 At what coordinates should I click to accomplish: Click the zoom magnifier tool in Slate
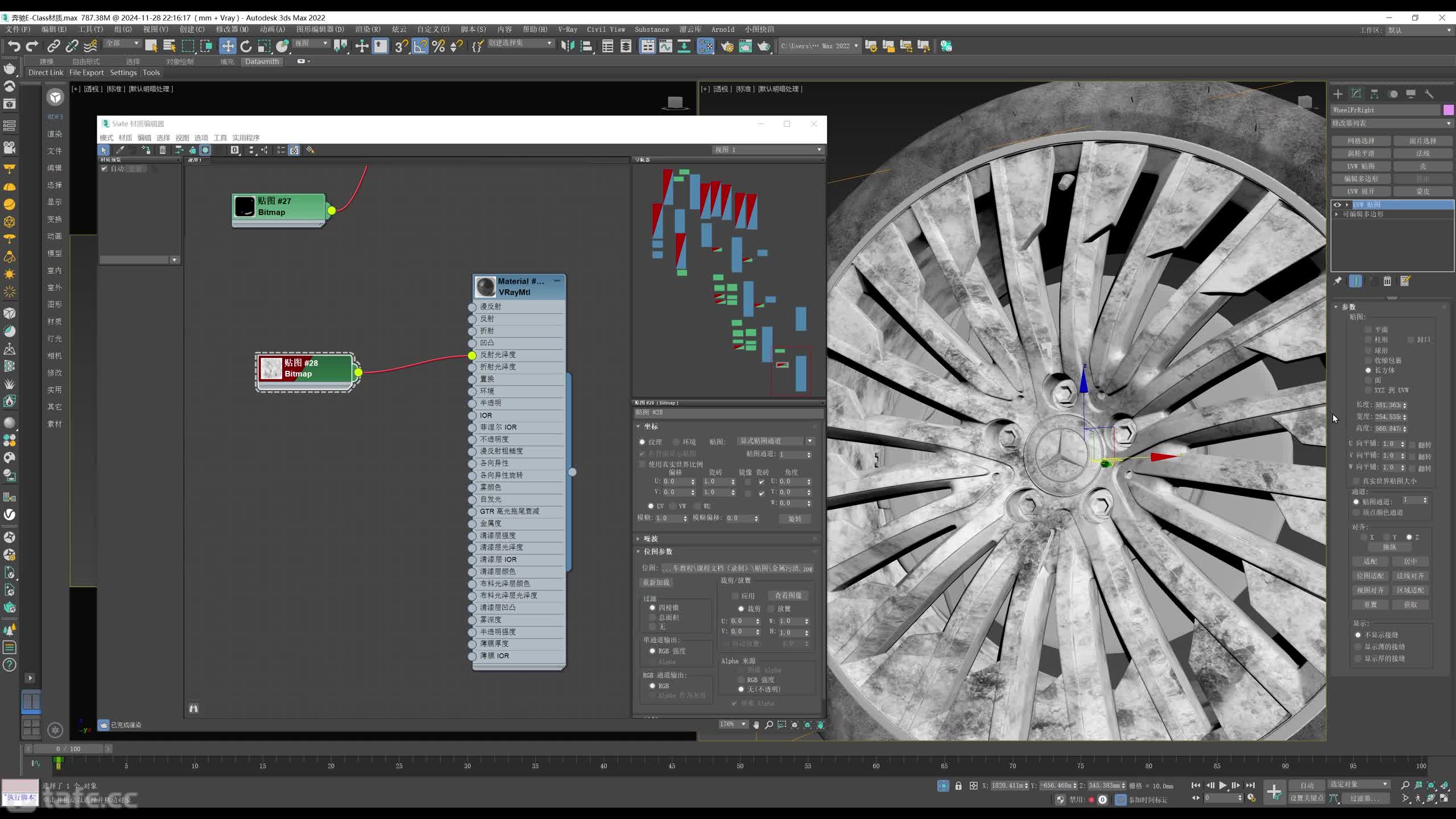(x=769, y=725)
